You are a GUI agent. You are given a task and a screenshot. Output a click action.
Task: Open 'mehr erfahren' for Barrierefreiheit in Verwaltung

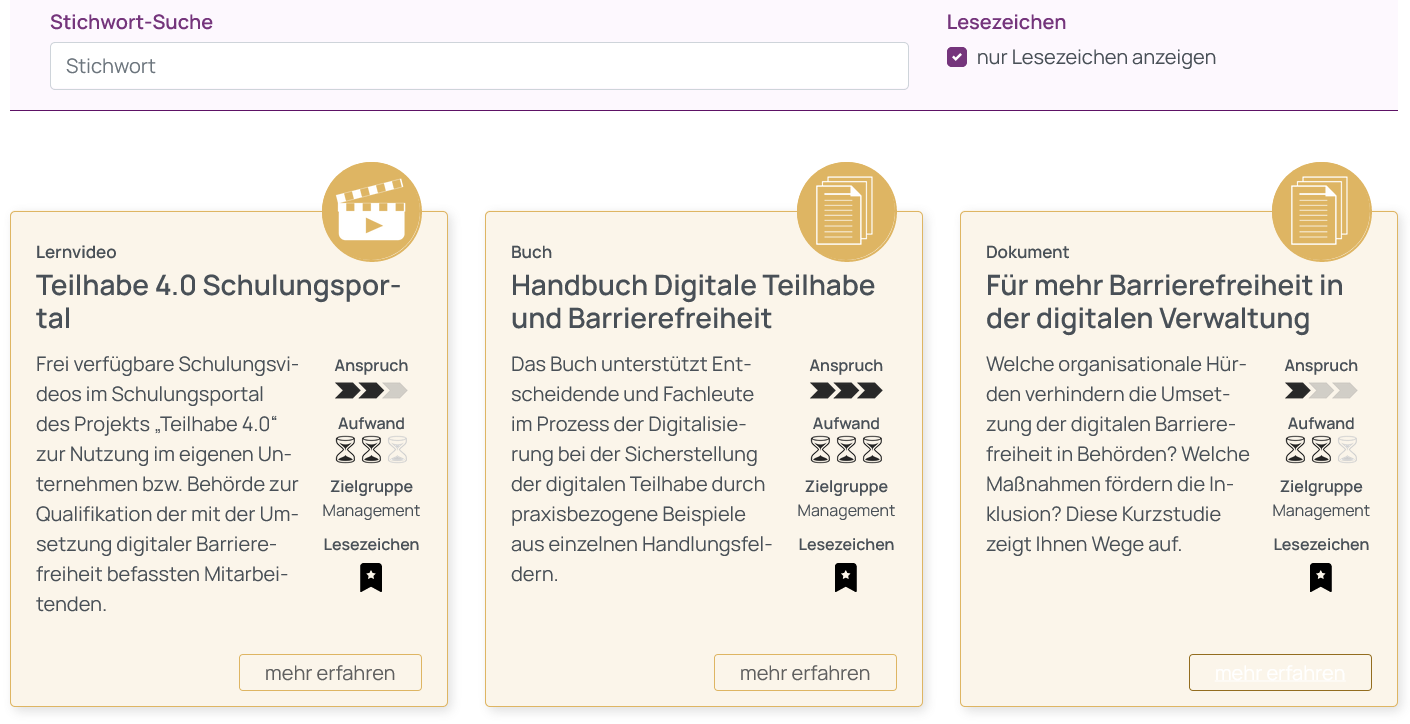point(1280,673)
